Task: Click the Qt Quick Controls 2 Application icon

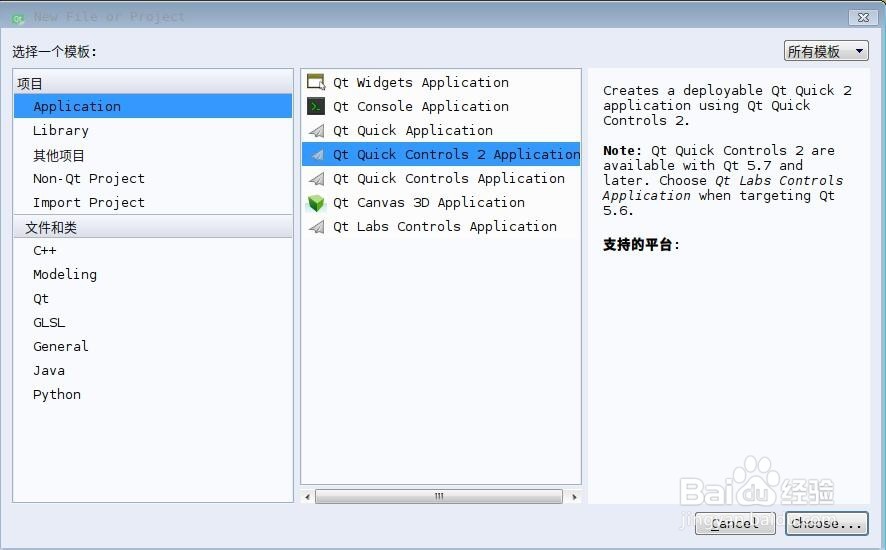Action: click(317, 154)
